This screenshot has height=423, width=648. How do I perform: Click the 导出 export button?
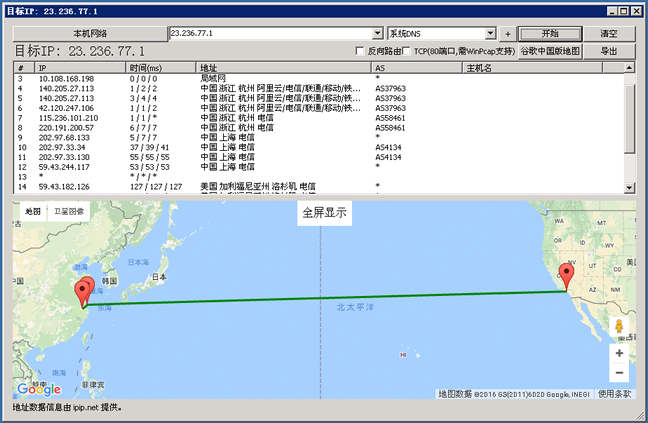pyautogui.click(x=608, y=50)
